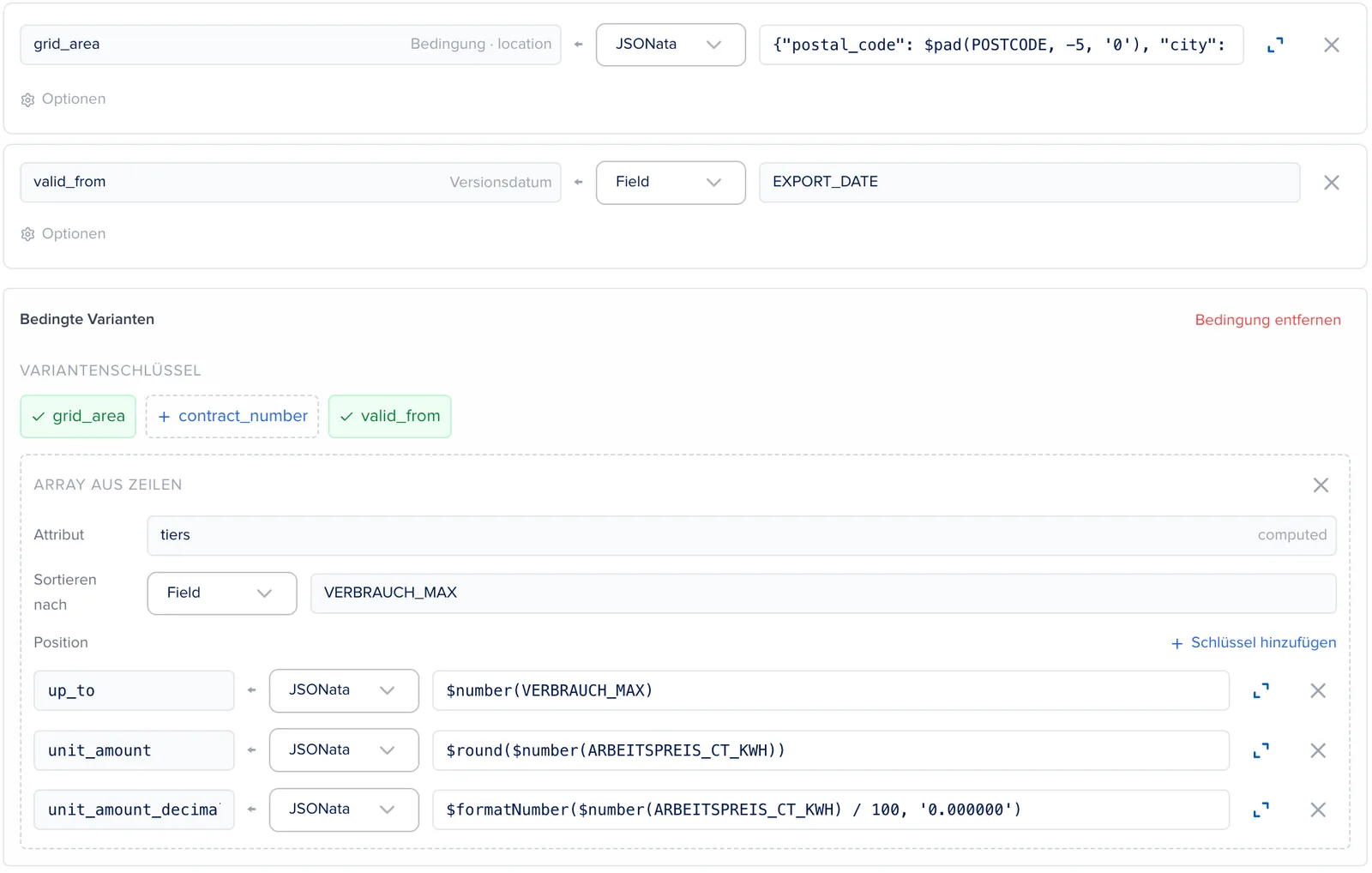
Task: Open the JSONata dropdown for unit_amount_decimal
Action: tap(344, 810)
